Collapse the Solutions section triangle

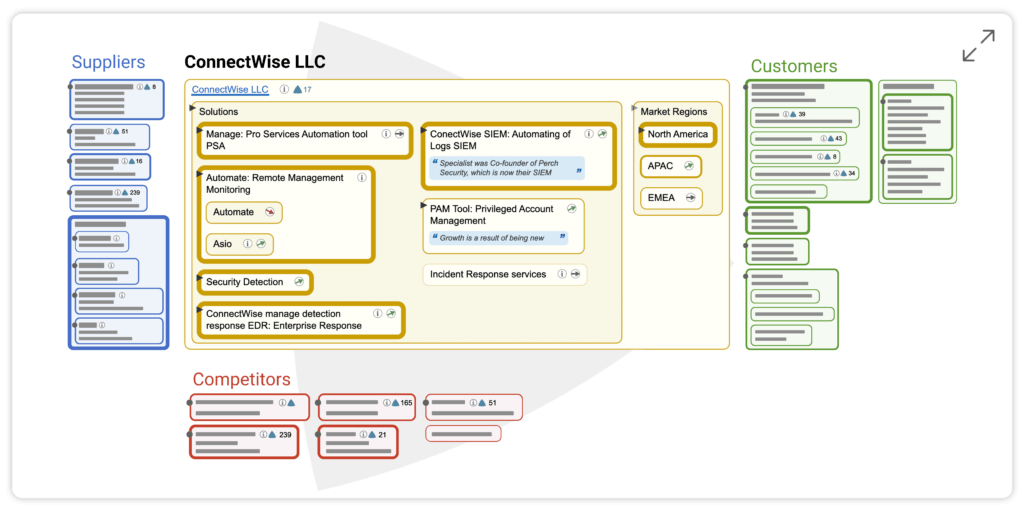[192, 107]
